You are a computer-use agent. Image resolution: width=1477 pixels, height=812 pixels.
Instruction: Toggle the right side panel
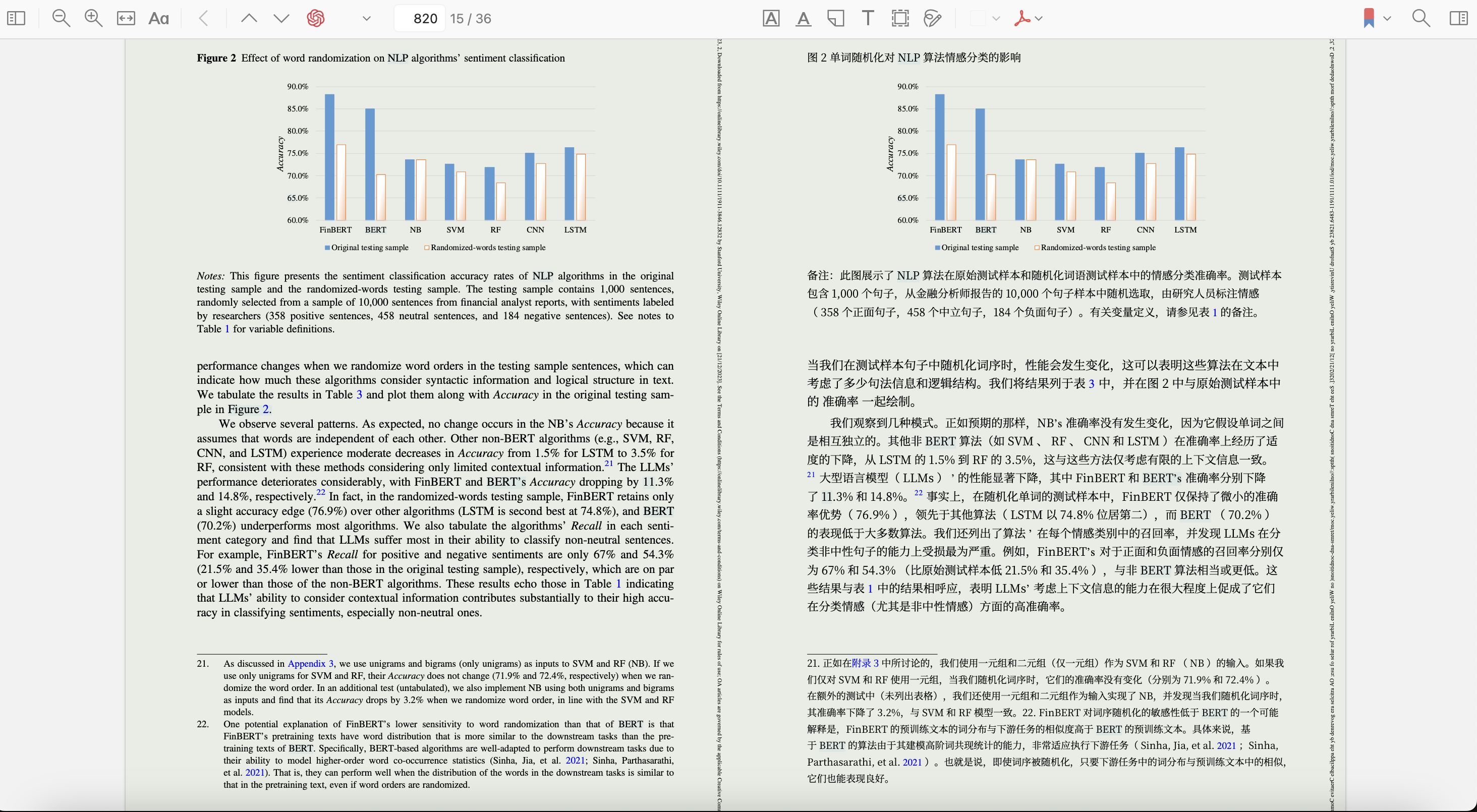coord(1458,18)
